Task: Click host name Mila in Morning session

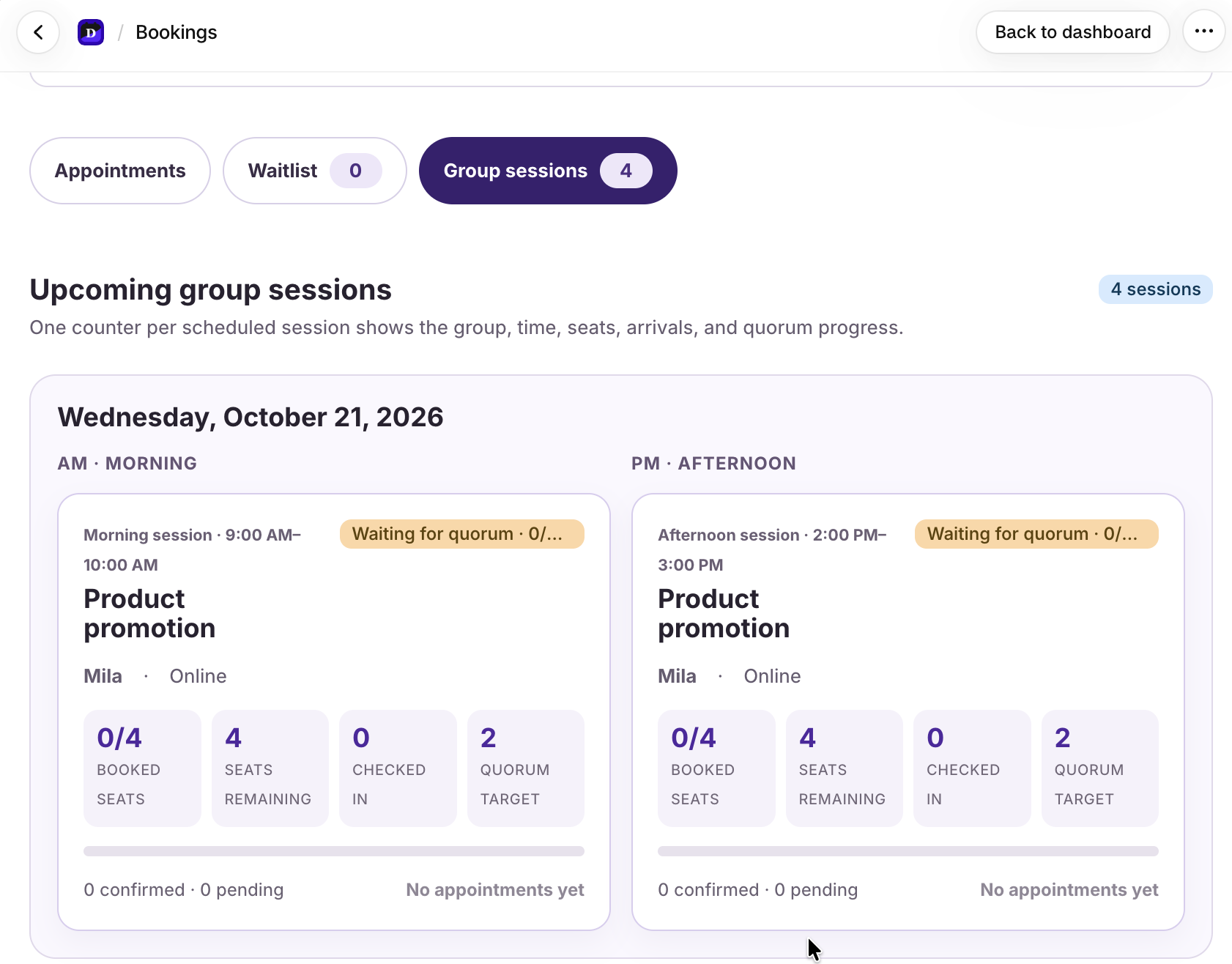Action: [103, 676]
